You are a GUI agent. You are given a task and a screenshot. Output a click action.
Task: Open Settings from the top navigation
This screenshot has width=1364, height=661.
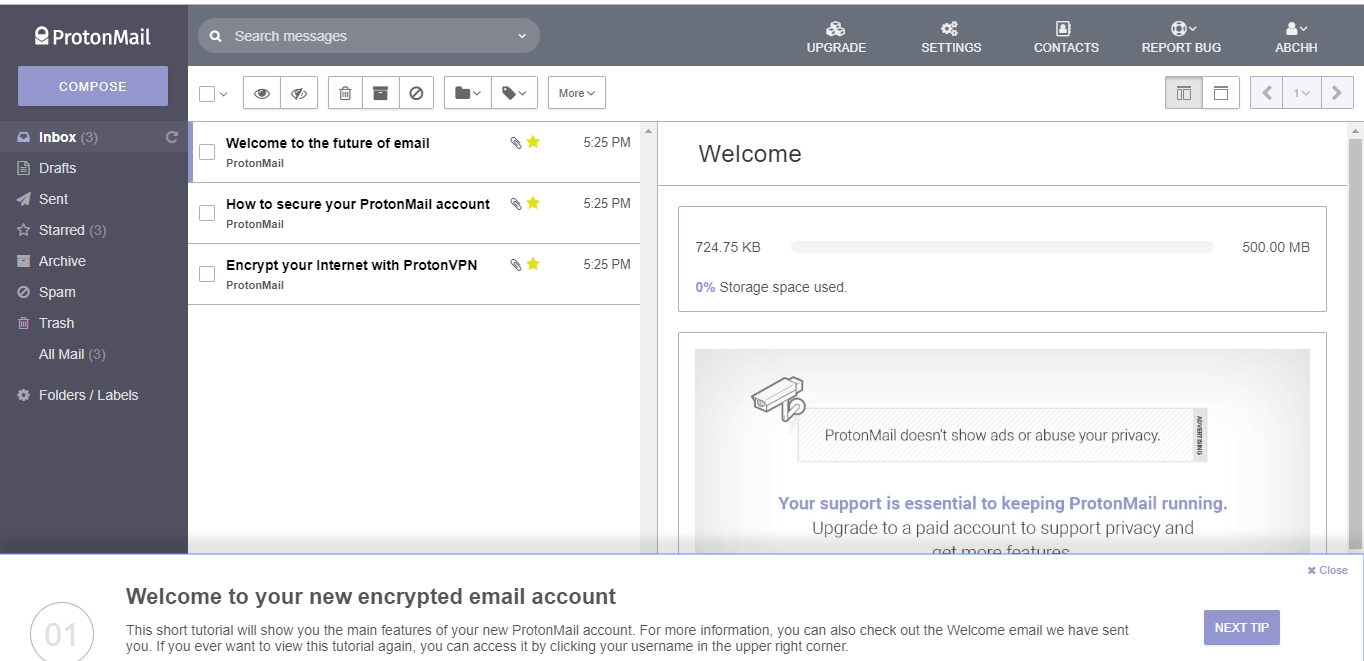click(950, 37)
